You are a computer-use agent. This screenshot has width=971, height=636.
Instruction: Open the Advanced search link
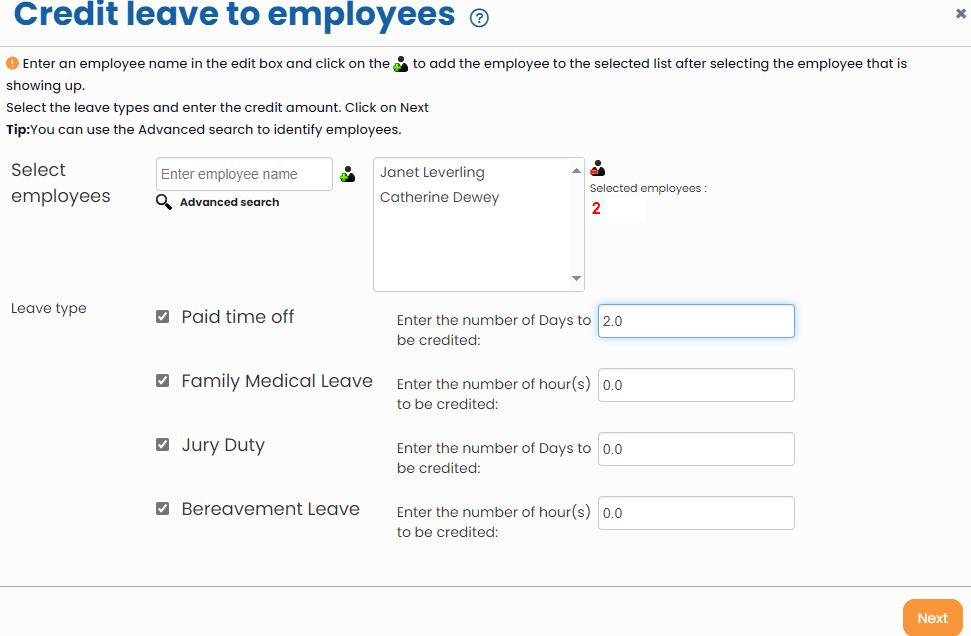click(x=229, y=202)
